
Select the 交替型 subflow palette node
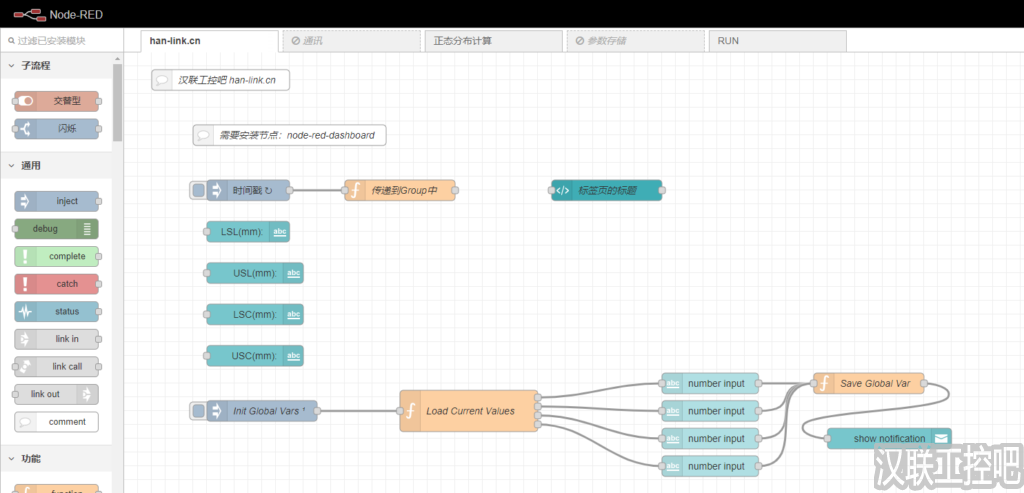[56, 101]
